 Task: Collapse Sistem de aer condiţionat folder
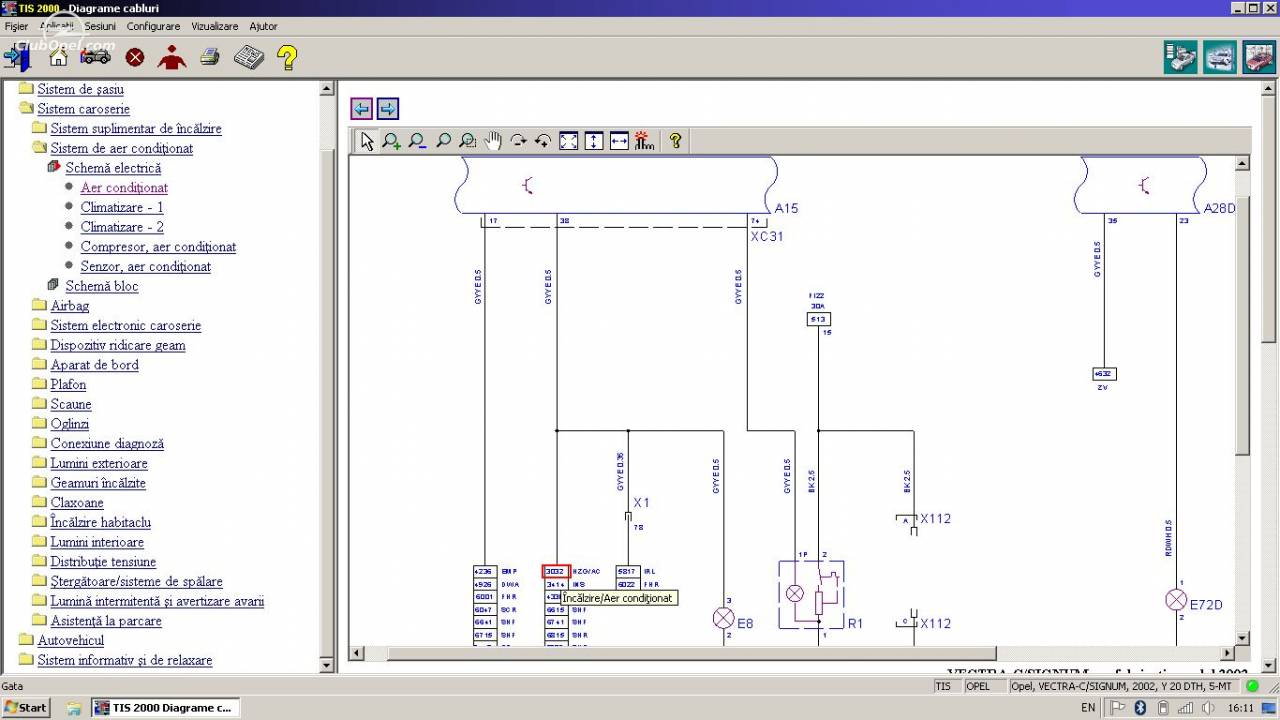(122, 148)
